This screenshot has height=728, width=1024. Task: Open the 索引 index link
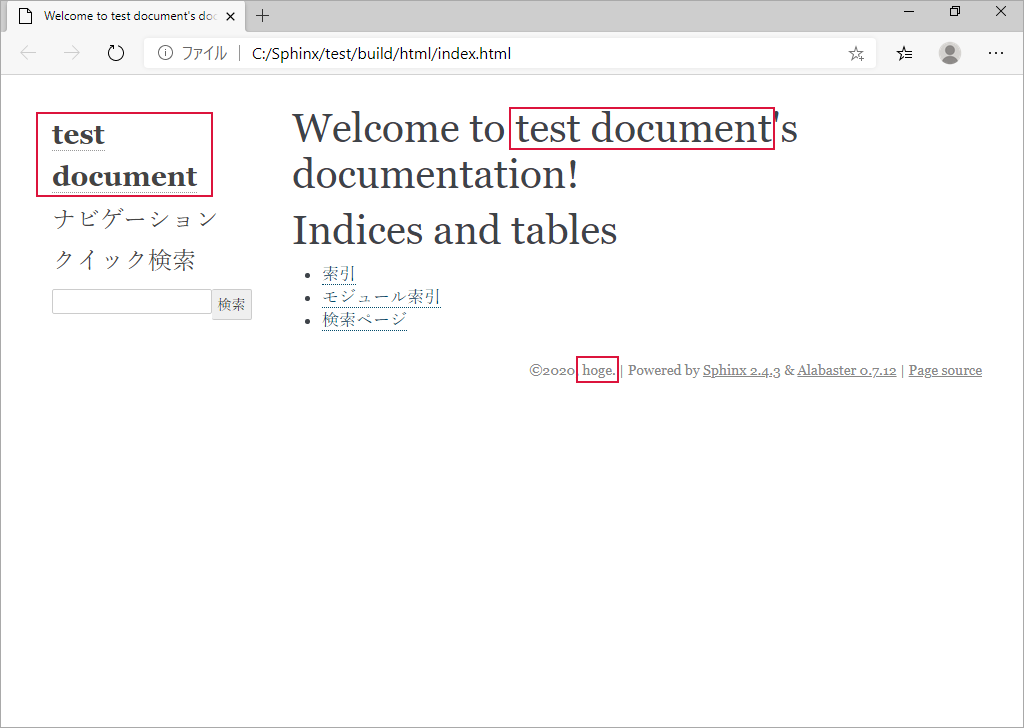pyautogui.click(x=339, y=274)
